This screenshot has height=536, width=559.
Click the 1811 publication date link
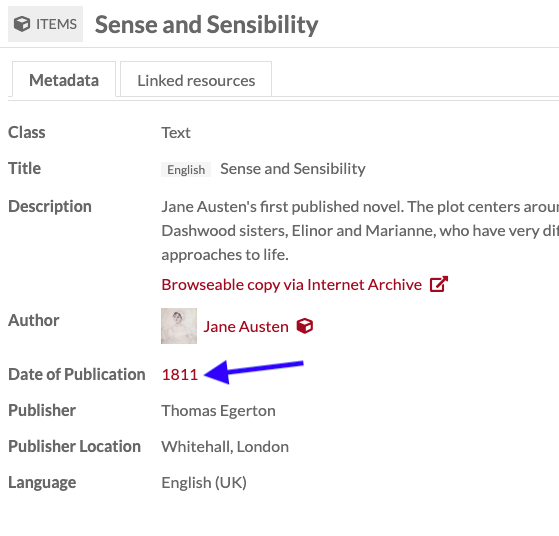point(180,374)
